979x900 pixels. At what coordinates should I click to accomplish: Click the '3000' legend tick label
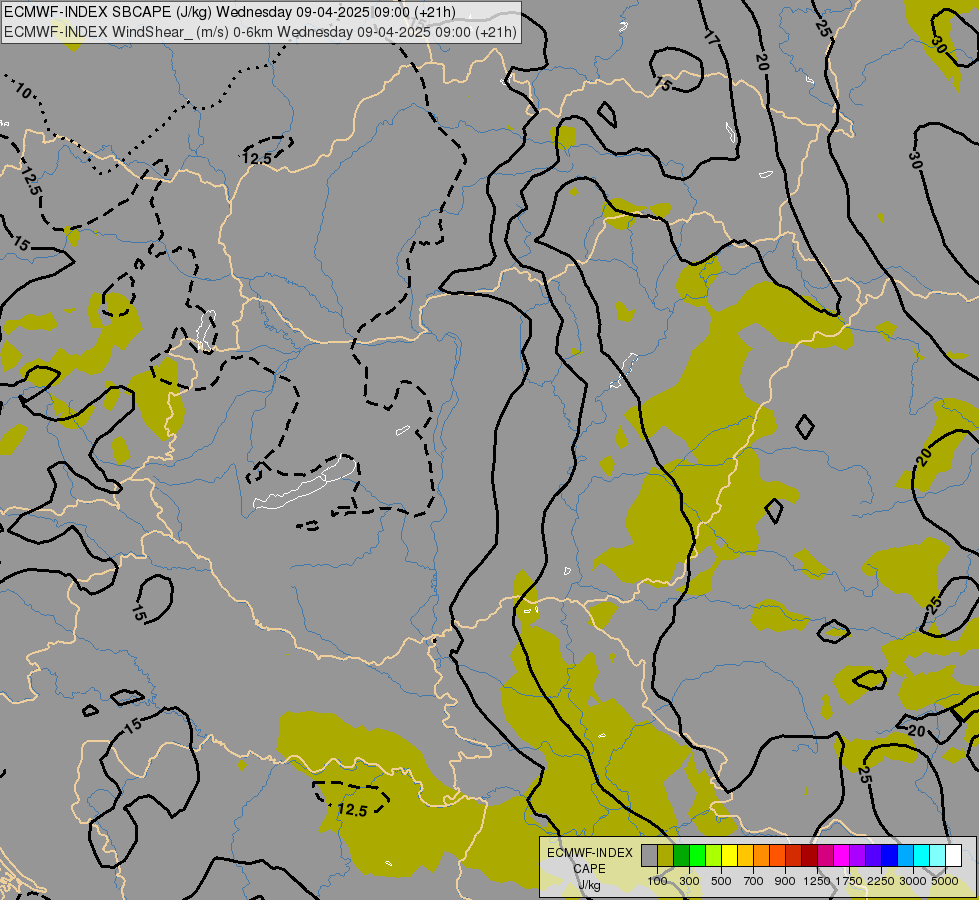click(x=913, y=881)
